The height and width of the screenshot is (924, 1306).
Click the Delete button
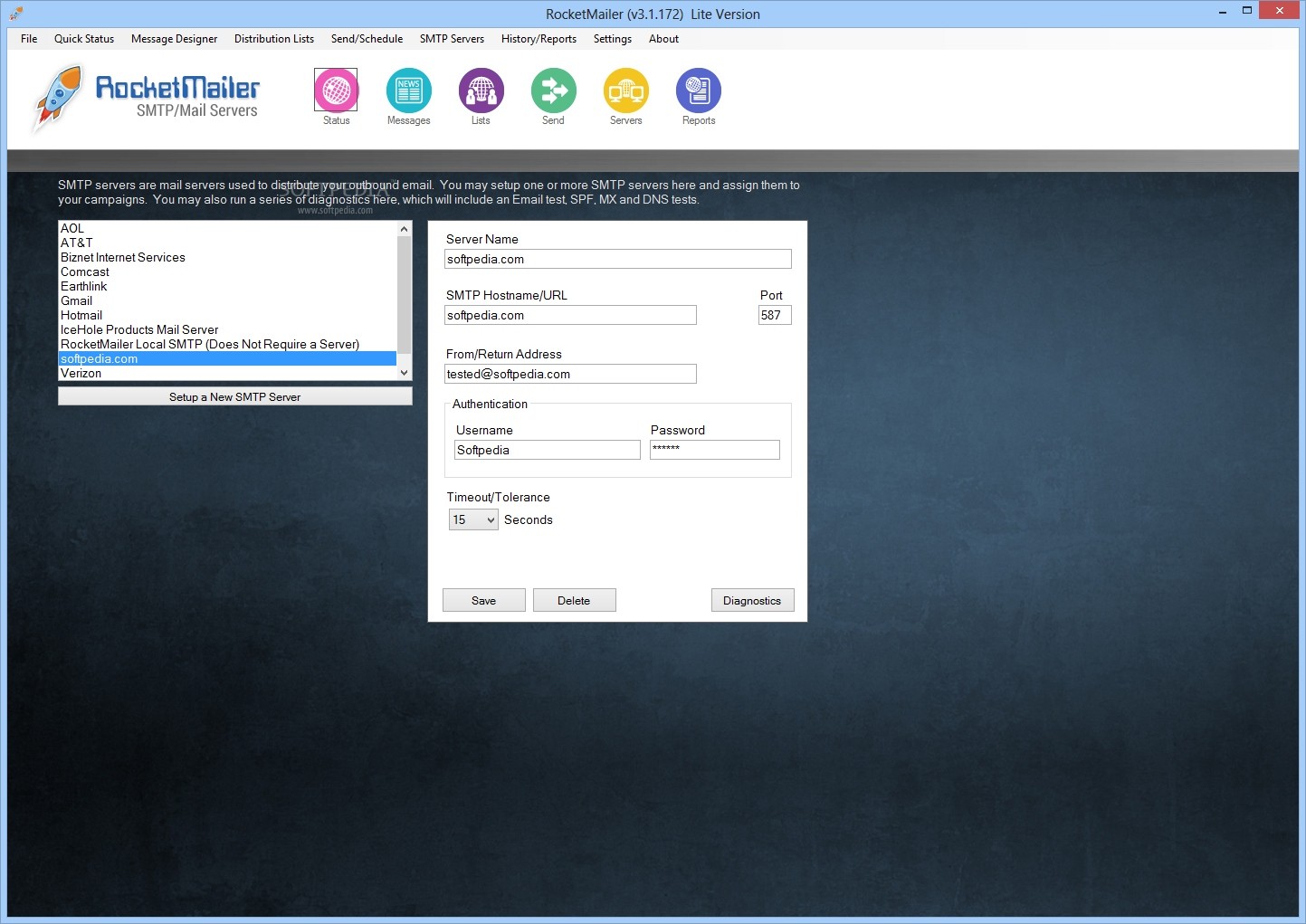[574, 600]
